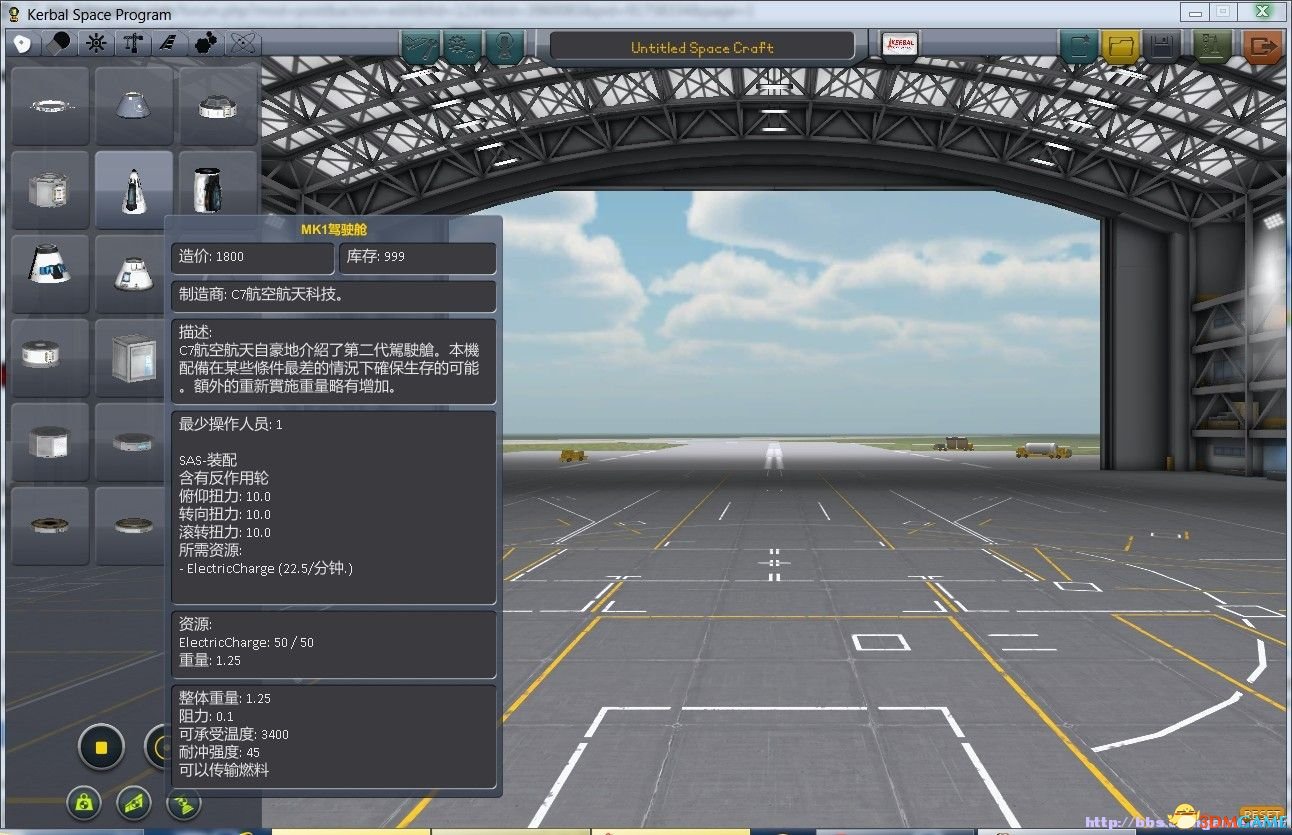Edit the Untitled Space Craft name field

coord(702,47)
